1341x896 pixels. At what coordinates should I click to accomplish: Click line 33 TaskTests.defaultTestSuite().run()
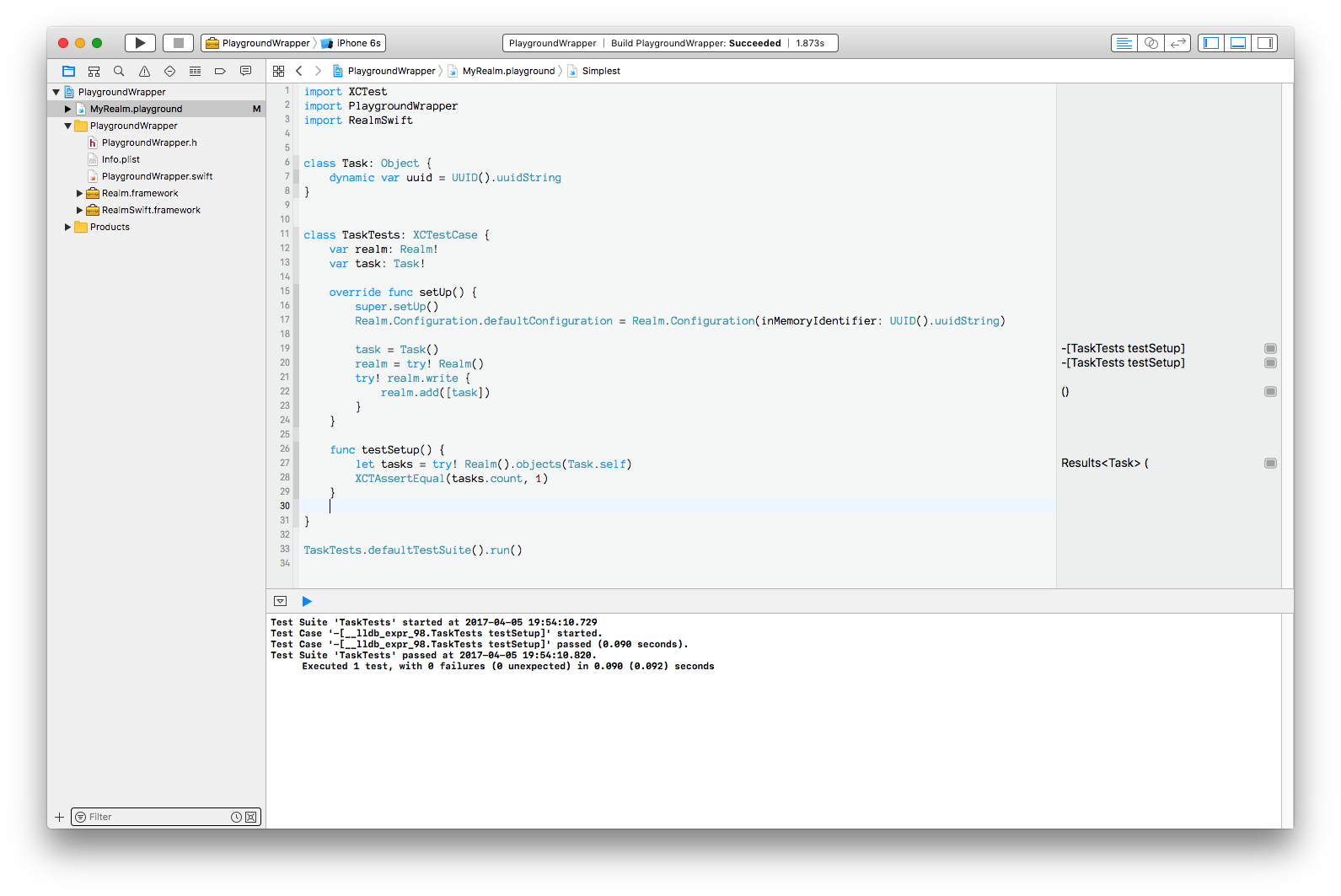pos(413,550)
